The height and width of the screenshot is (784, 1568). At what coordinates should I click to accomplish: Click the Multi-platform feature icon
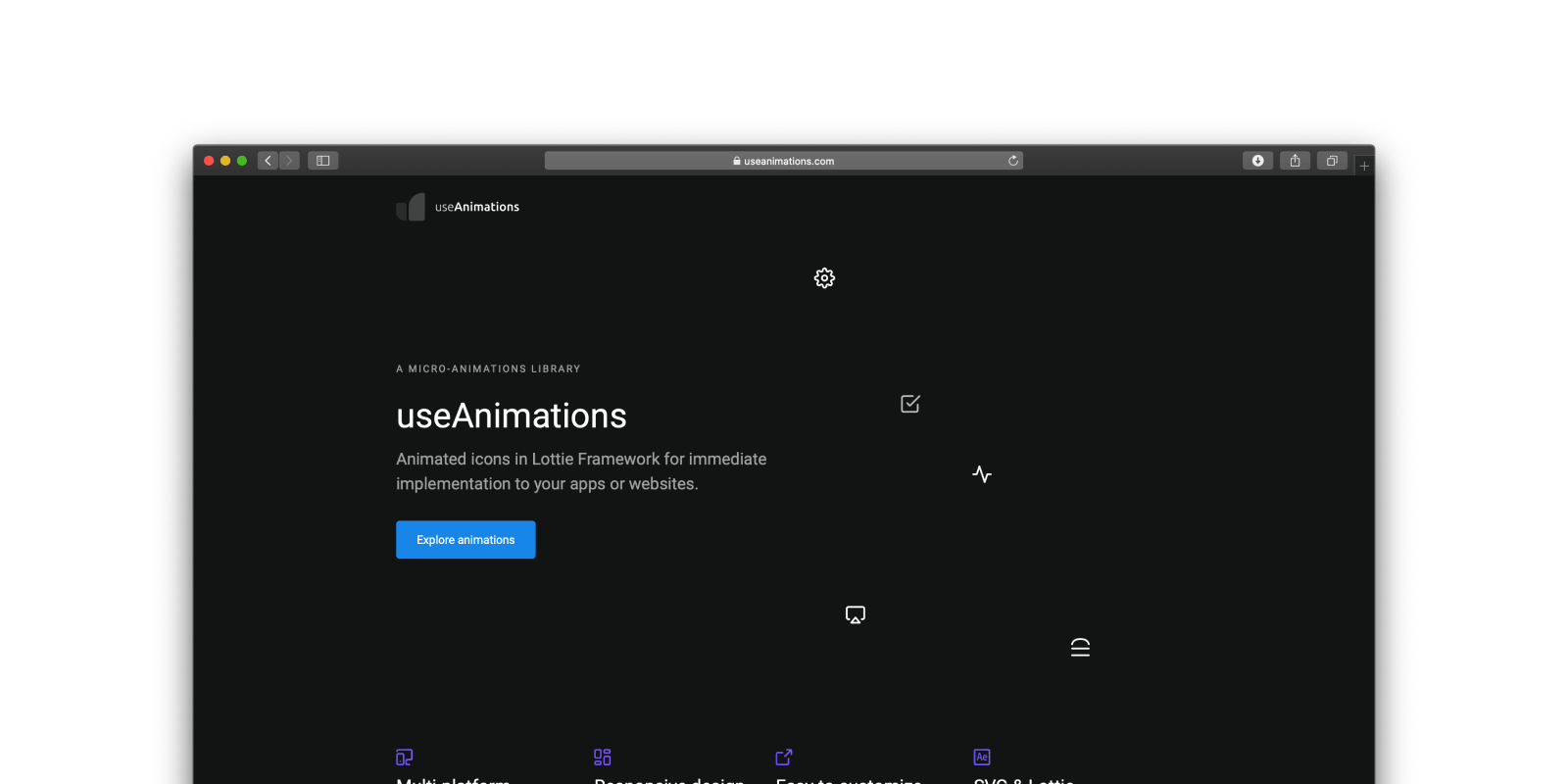click(x=405, y=758)
